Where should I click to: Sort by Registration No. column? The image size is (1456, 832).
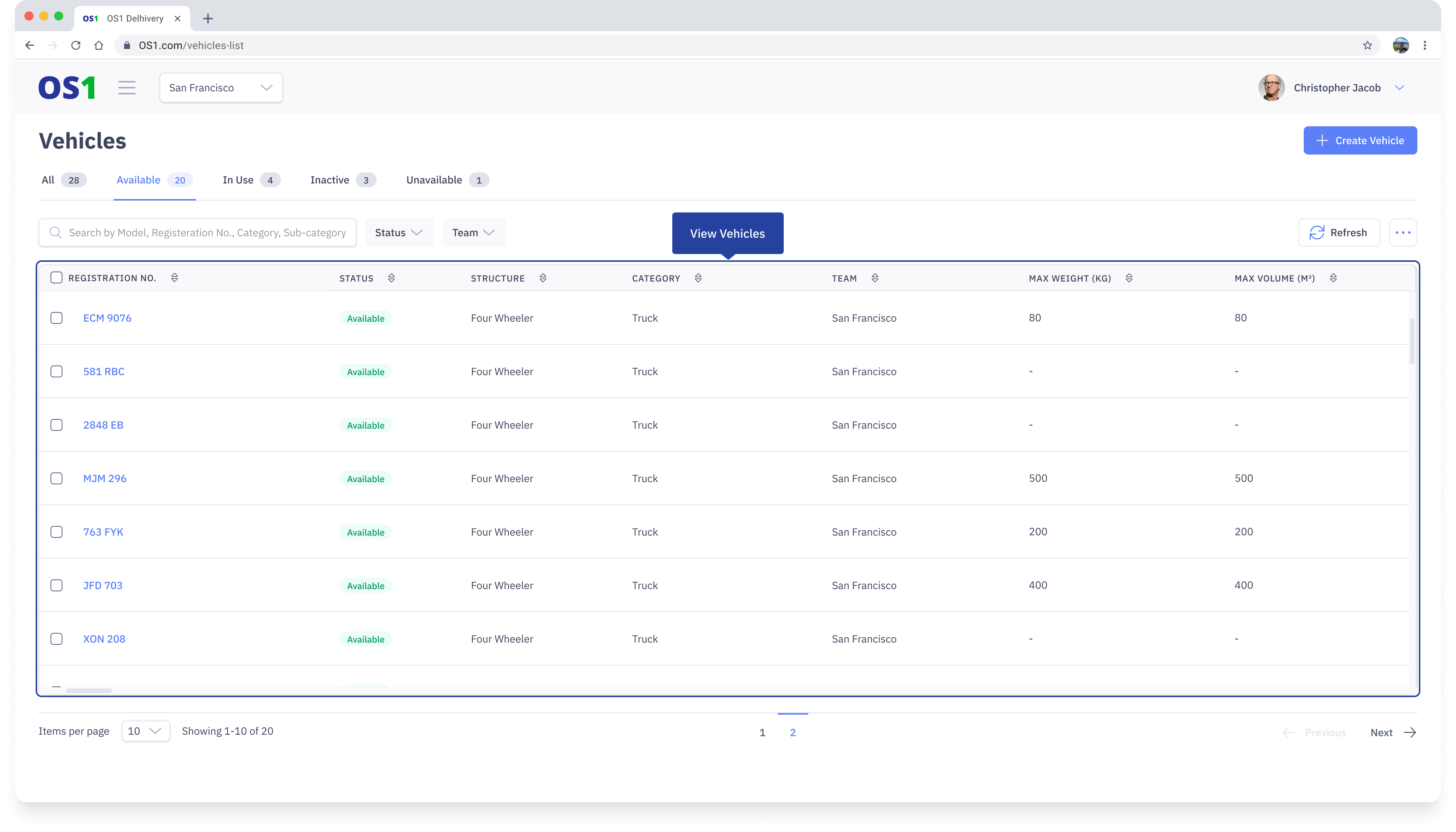pos(175,278)
